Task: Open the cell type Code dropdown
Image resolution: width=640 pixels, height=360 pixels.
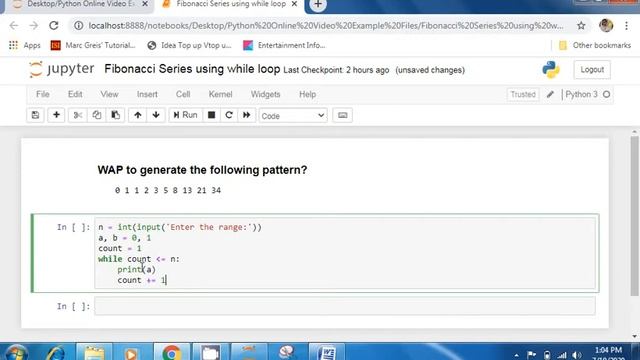Action: [x=293, y=116]
